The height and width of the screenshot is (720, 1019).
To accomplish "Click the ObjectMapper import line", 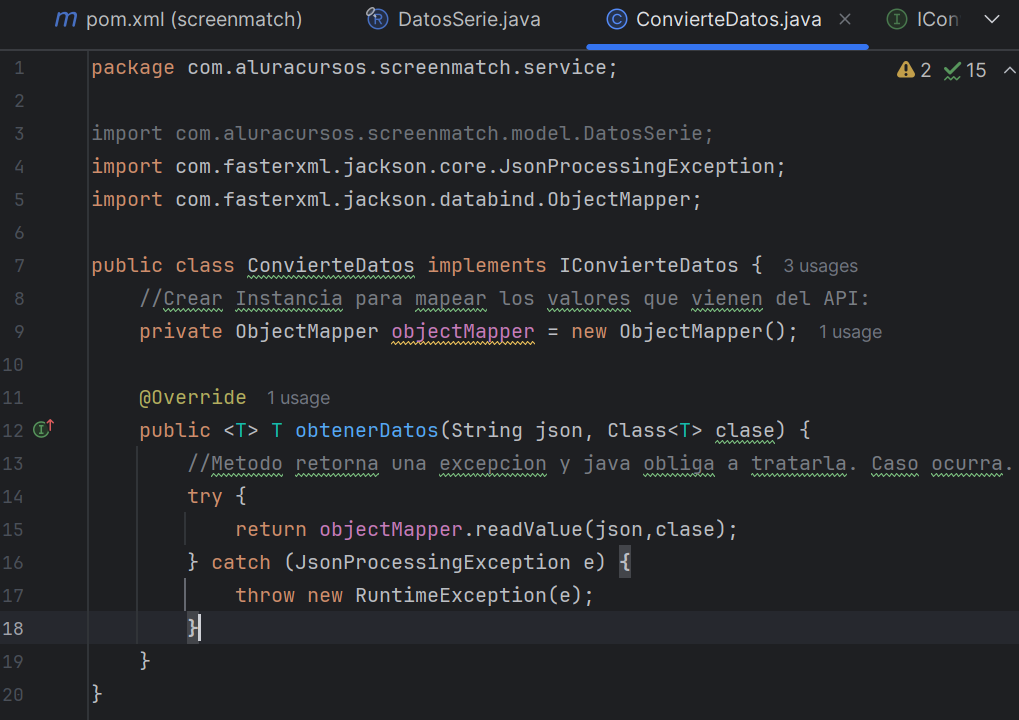I will tap(396, 199).
